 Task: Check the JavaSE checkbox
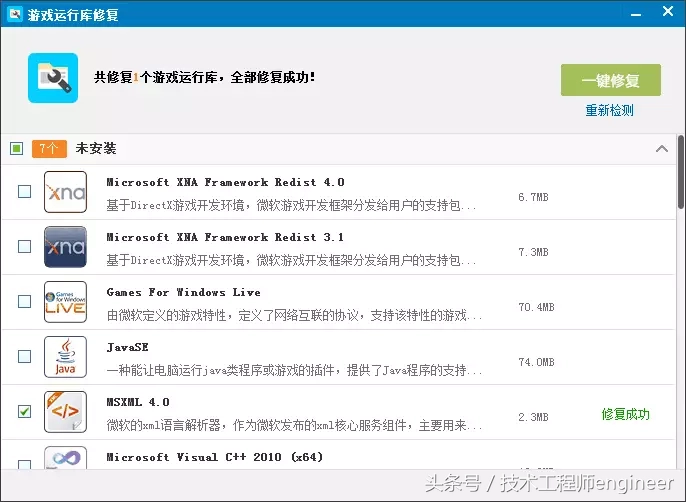[x=24, y=356]
